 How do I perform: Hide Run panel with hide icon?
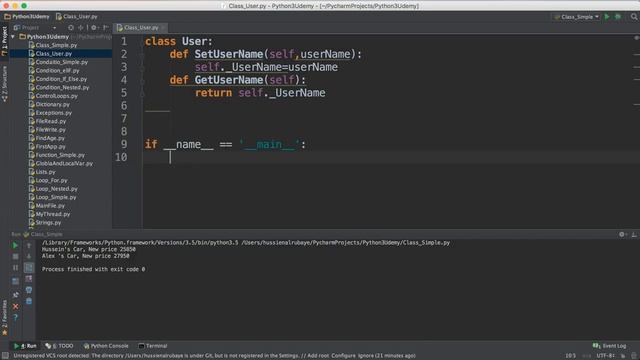(634, 234)
